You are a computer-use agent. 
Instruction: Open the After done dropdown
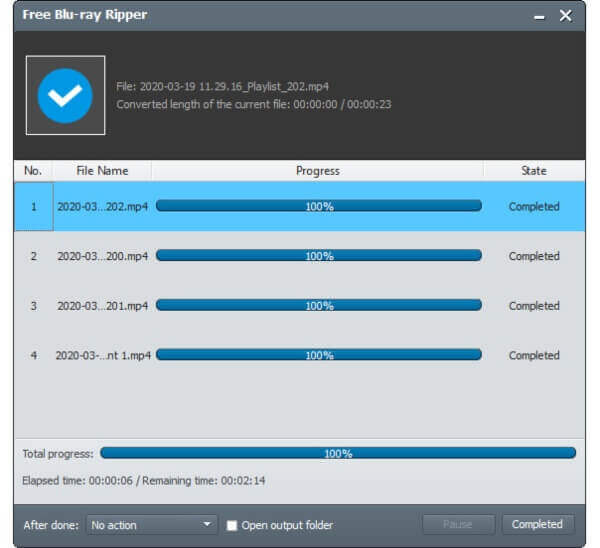pos(152,525)
